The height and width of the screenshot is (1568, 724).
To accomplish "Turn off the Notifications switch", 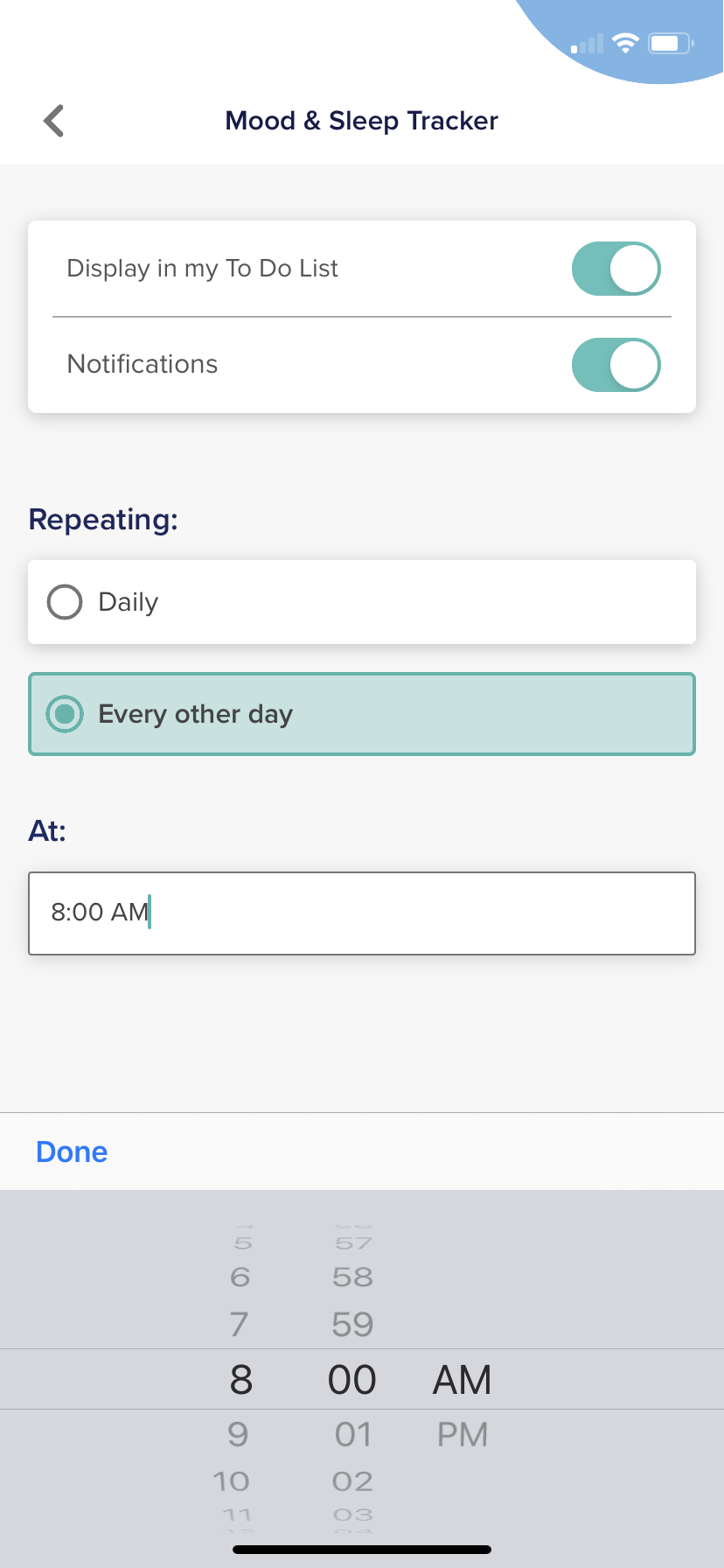I will [616, 365].
